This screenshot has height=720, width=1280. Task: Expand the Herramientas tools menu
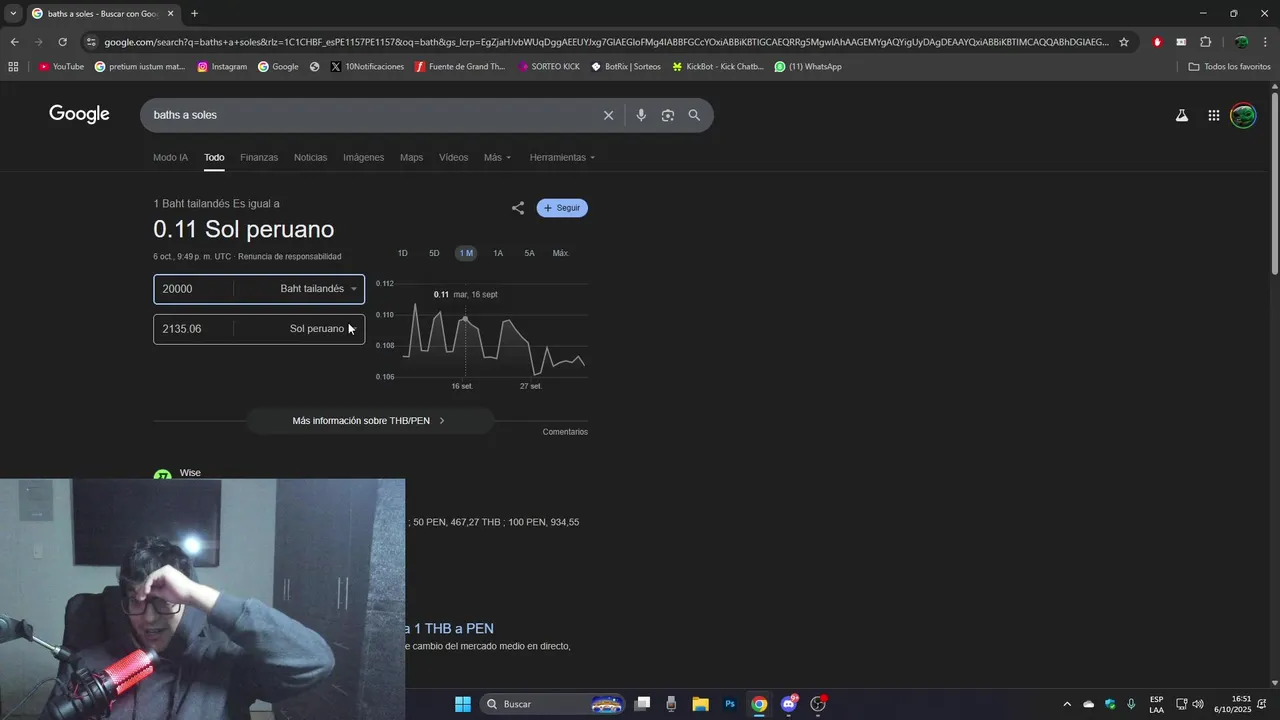pyautogui.click(x=562, y=157)
